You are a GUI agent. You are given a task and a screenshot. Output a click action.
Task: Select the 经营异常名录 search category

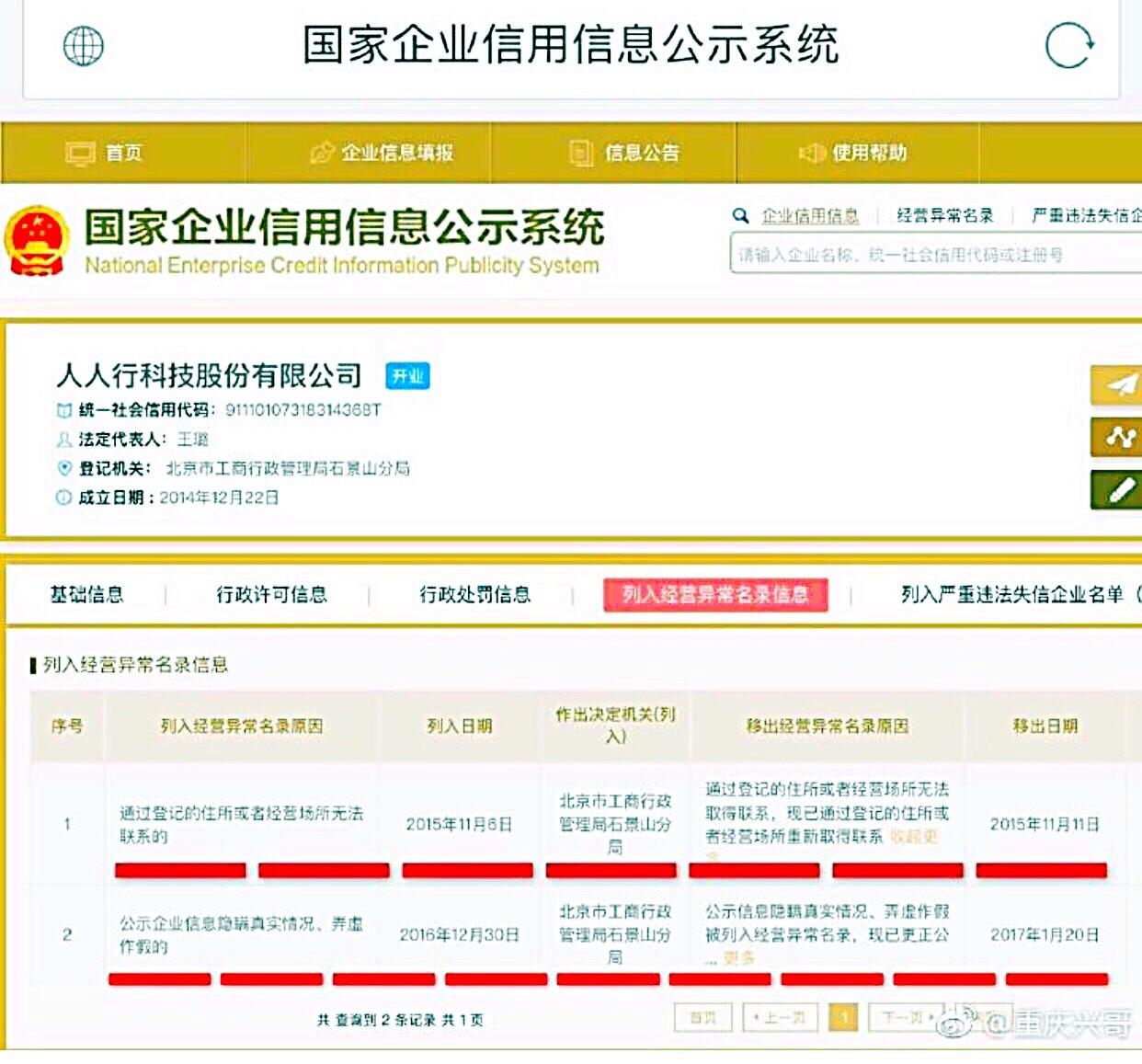[945, 216]
